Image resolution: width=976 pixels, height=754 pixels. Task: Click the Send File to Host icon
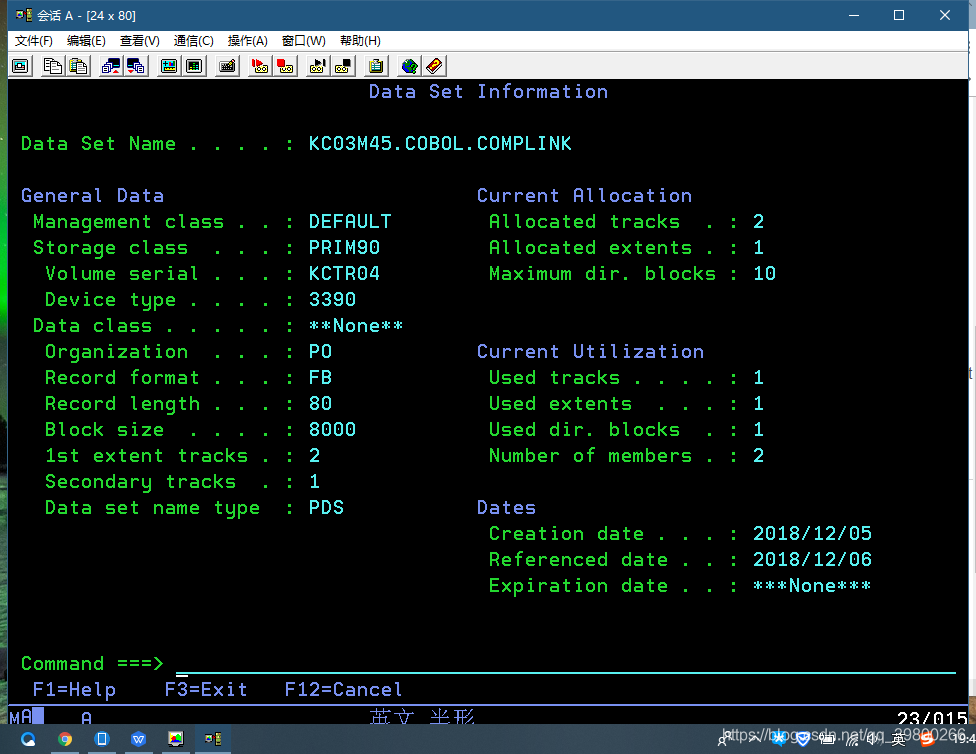(x=111, y=66)
